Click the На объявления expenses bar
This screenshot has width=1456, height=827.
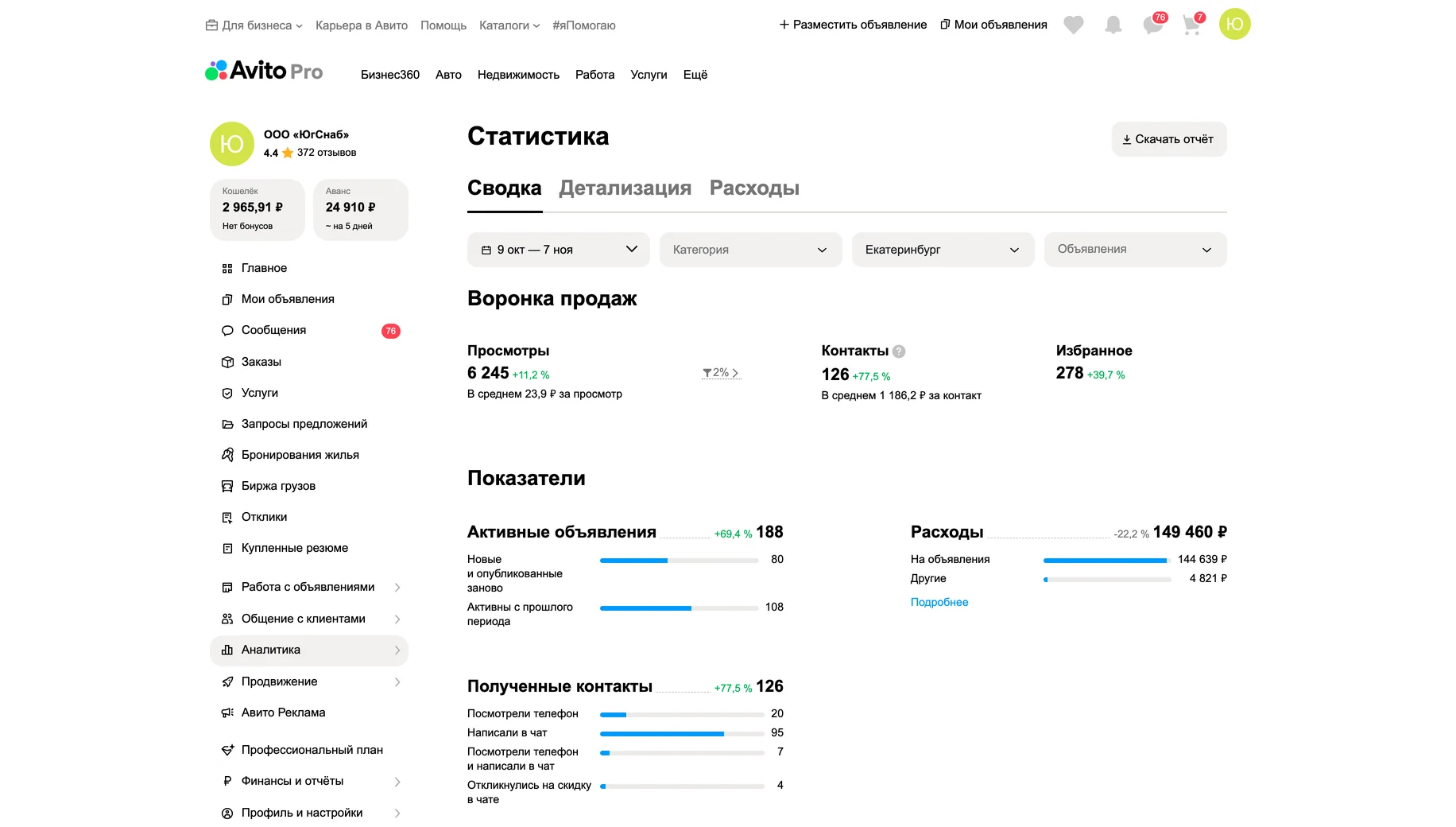[x=1107, y=561]
